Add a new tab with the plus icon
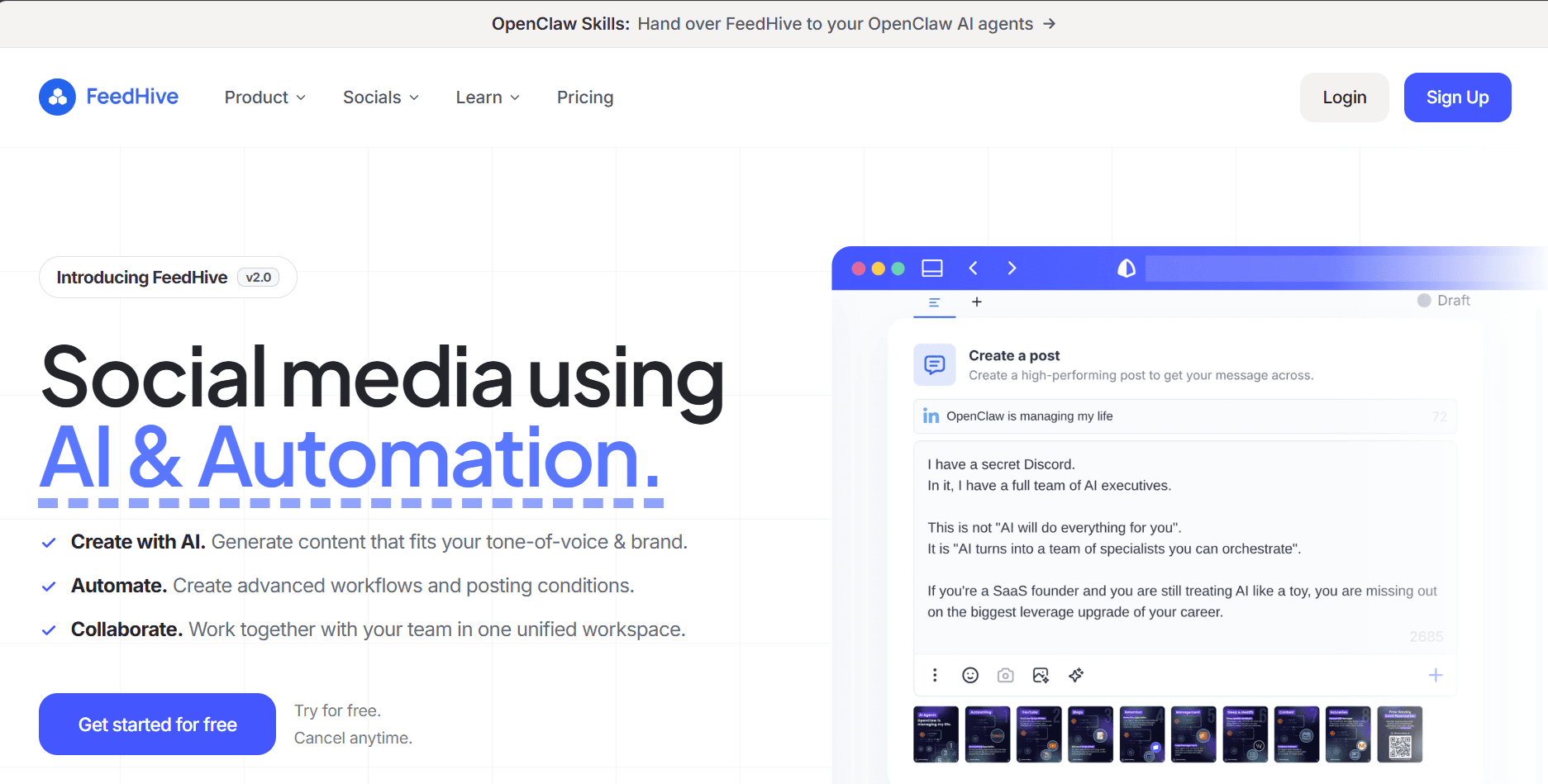1548x784 pixels. coord(977,302)
